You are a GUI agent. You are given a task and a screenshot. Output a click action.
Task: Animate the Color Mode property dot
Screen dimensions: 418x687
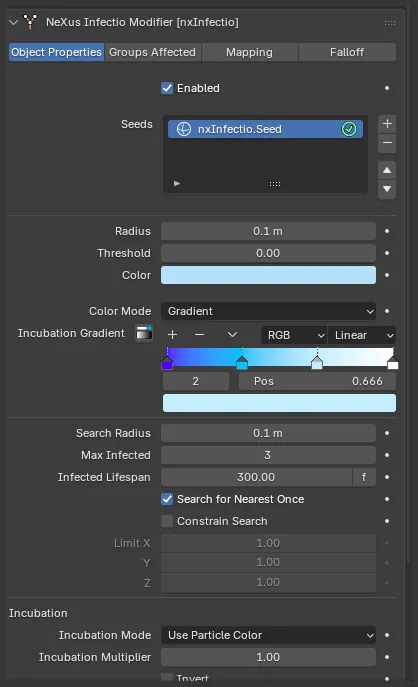[387, 311]
